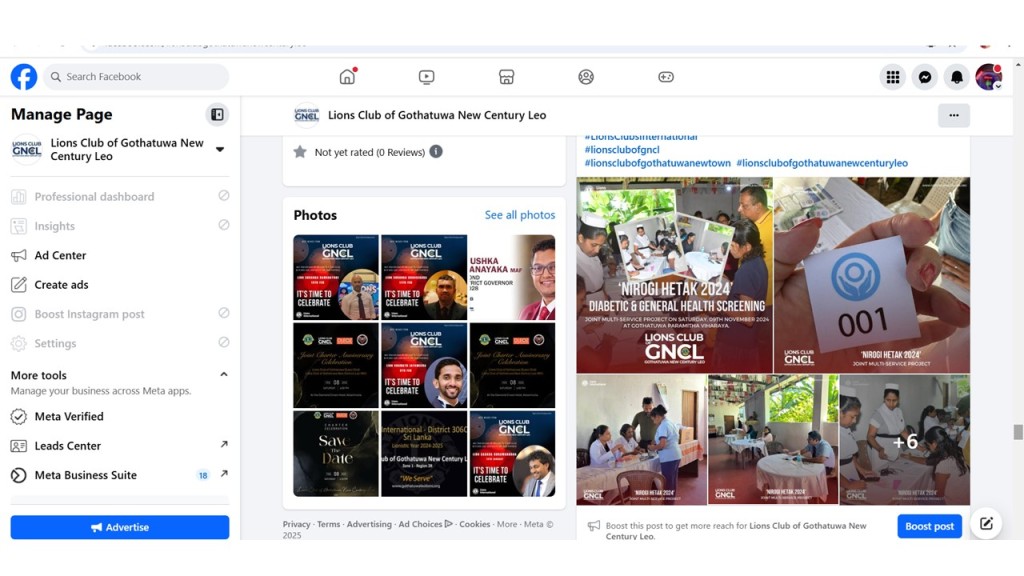1024x576 pixels.
Task: Open the Cookies footer link
Action: click(474, 524)
